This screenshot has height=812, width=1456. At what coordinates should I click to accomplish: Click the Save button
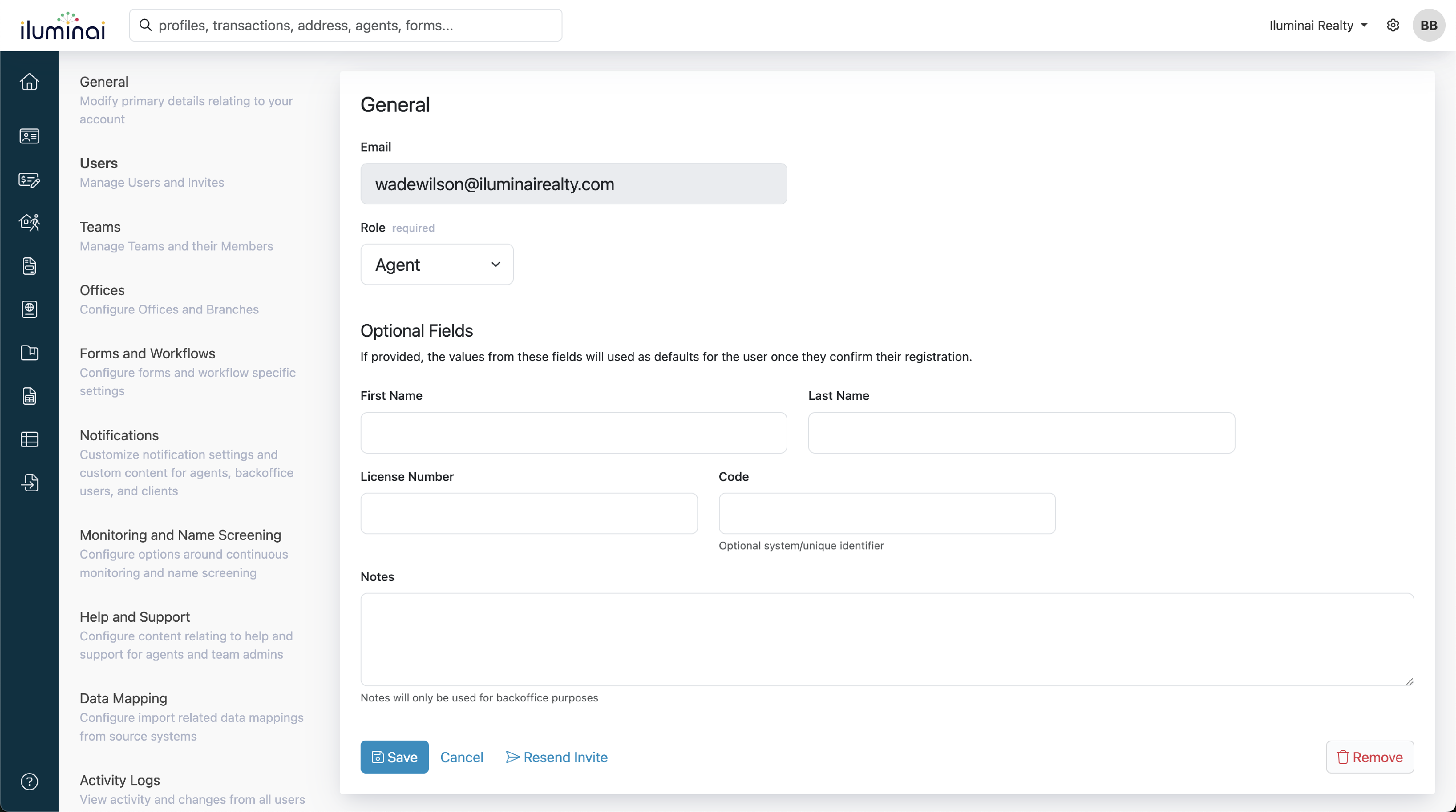(395, 757)
